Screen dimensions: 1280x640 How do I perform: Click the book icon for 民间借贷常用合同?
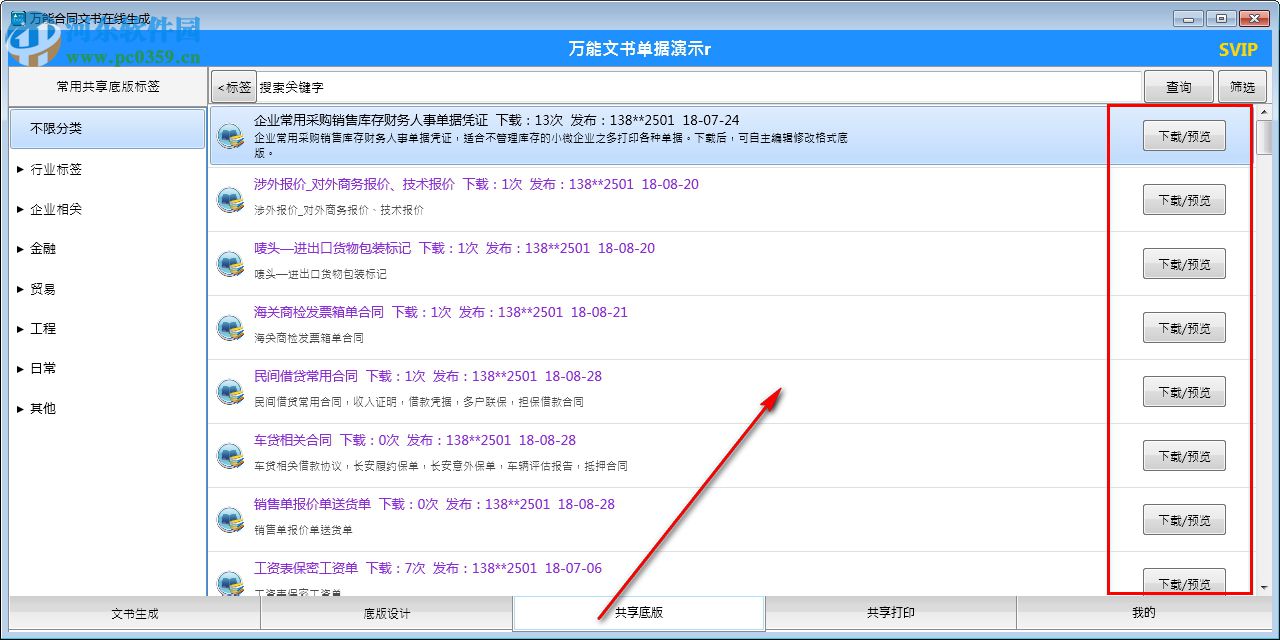(x=230, y=391)
